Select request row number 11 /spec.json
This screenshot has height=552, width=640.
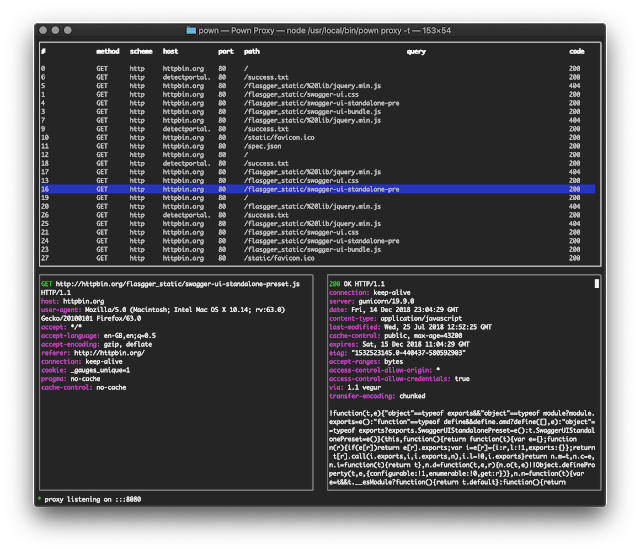click(x=318, y=146)
